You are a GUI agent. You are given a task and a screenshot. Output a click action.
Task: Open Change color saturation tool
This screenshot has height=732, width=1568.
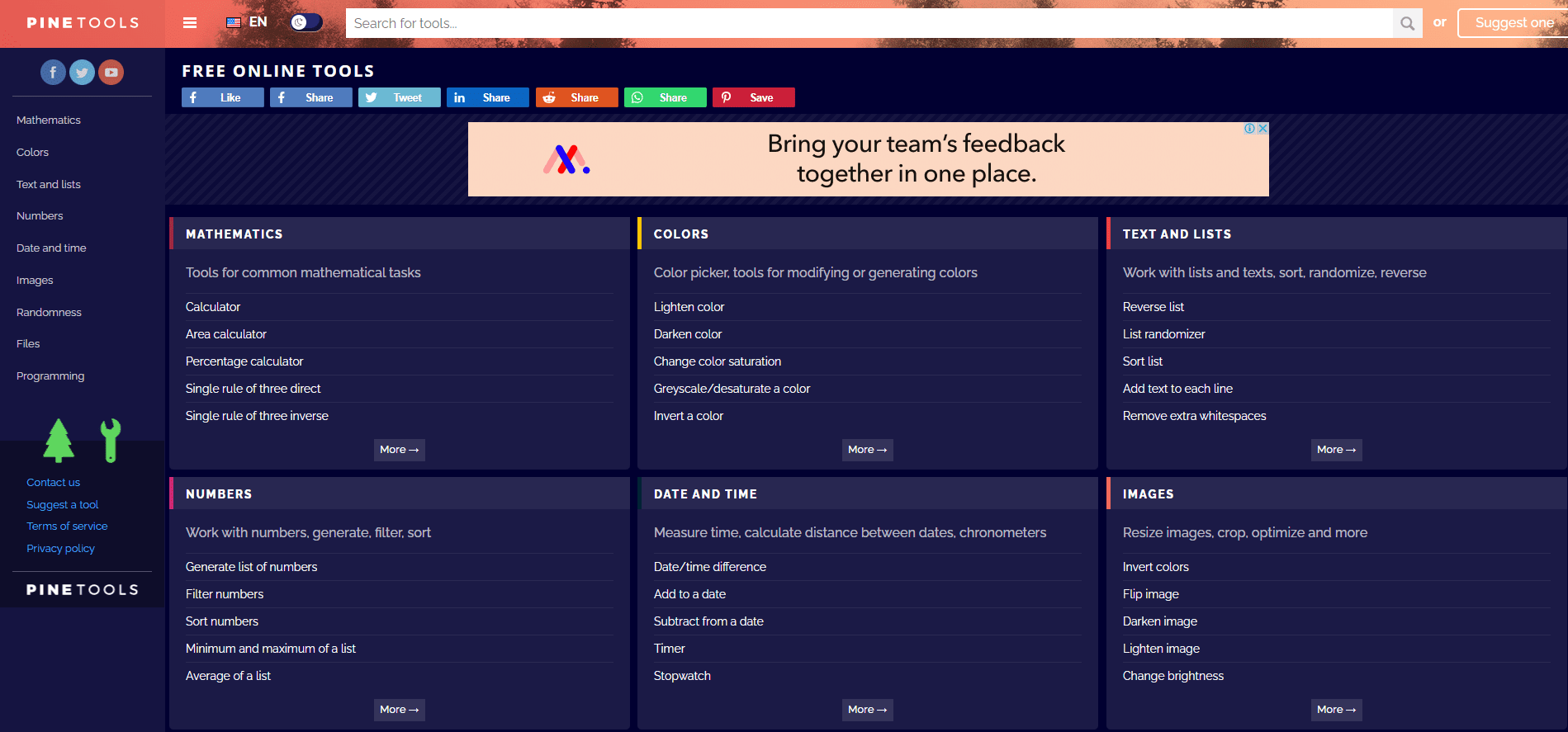pyautogui.click(x=718, y=361)
